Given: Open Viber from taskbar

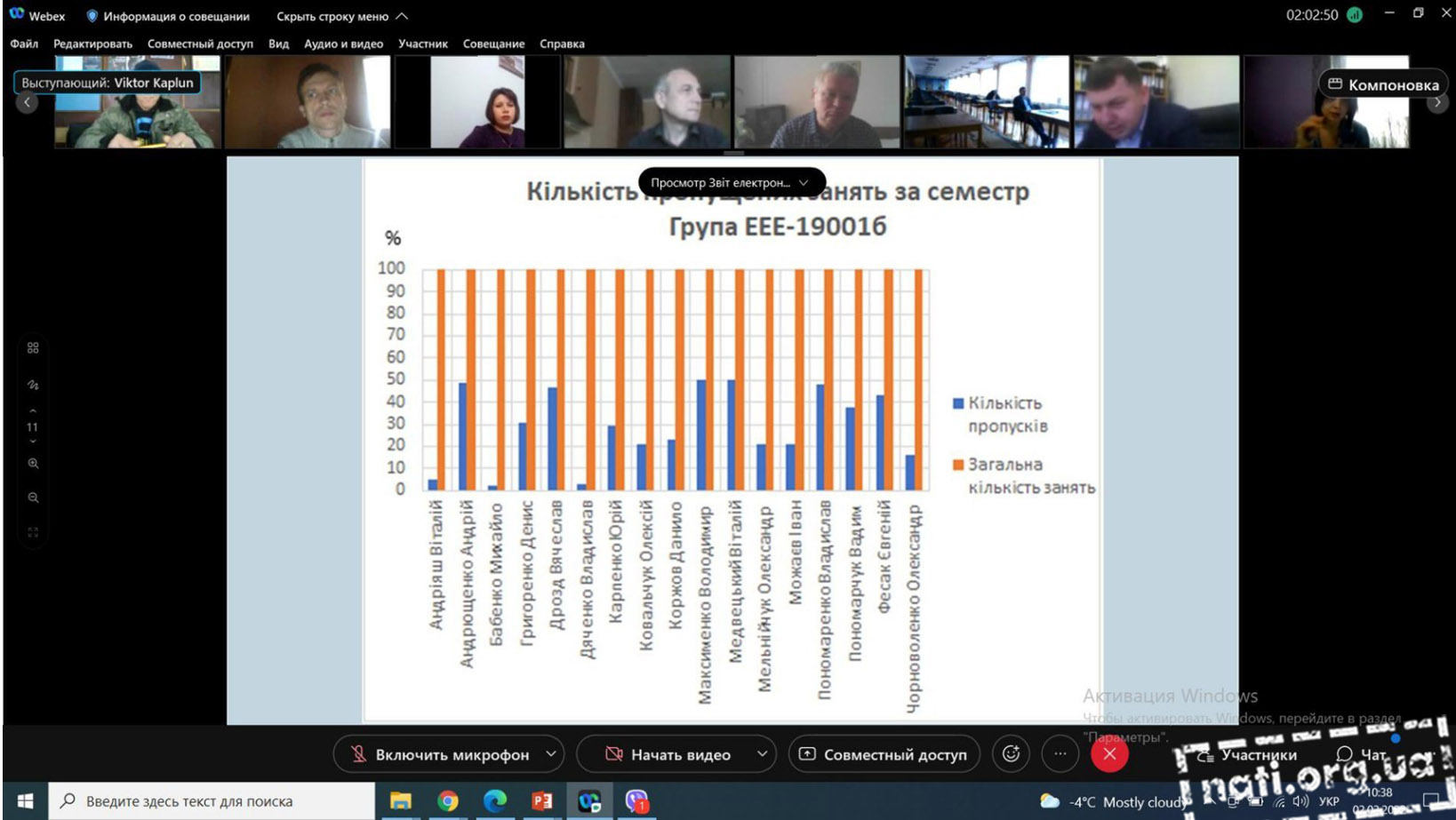Looking at the screenshot, I should coord(636,801).
